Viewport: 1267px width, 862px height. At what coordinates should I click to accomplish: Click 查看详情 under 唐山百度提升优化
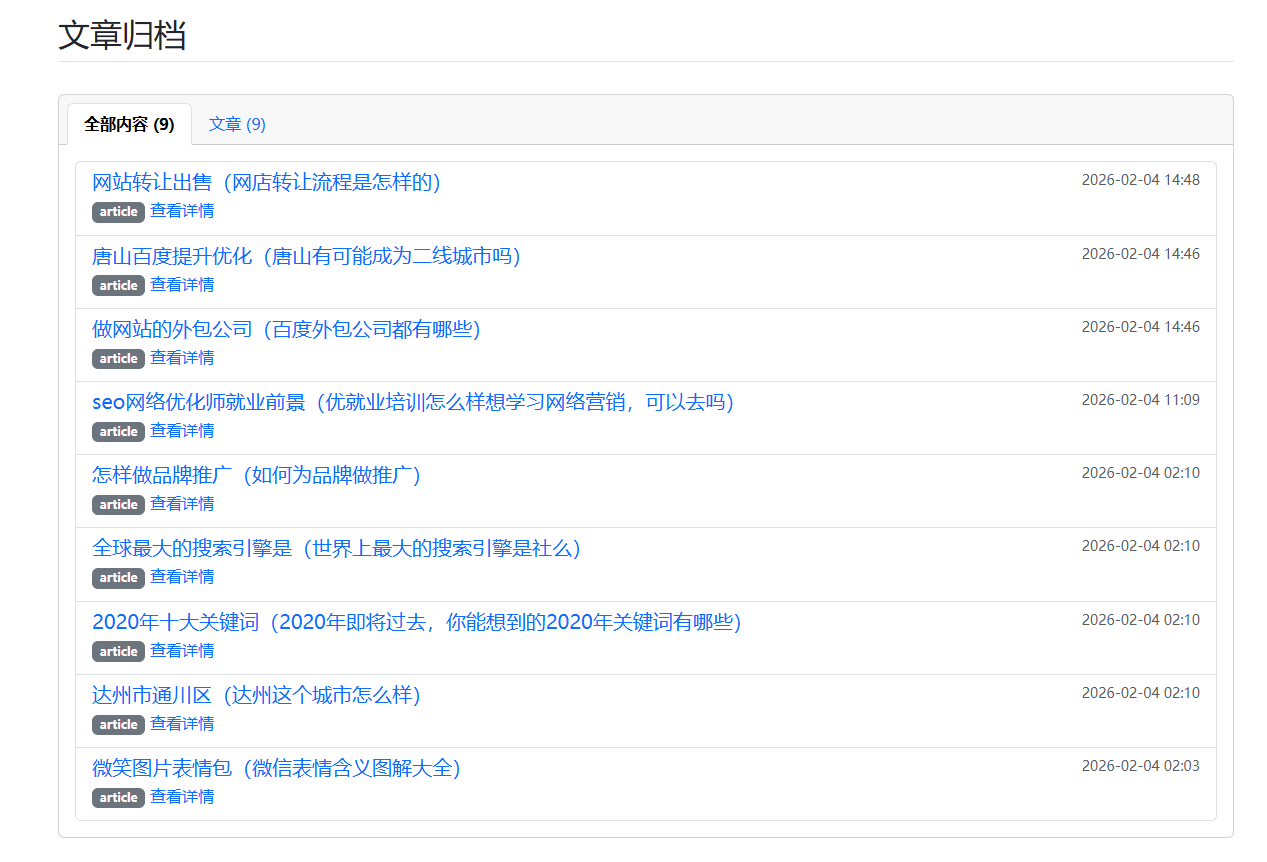click(x=182, y=285)
